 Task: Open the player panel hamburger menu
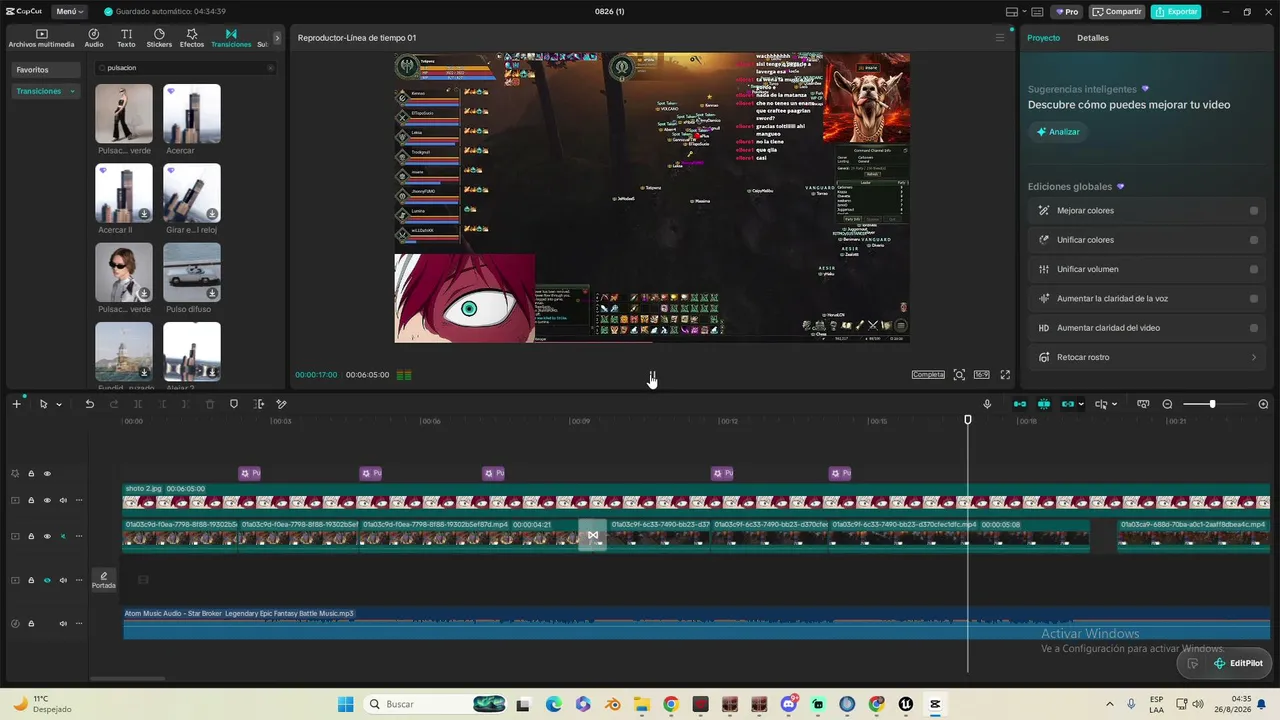point(999,38)
